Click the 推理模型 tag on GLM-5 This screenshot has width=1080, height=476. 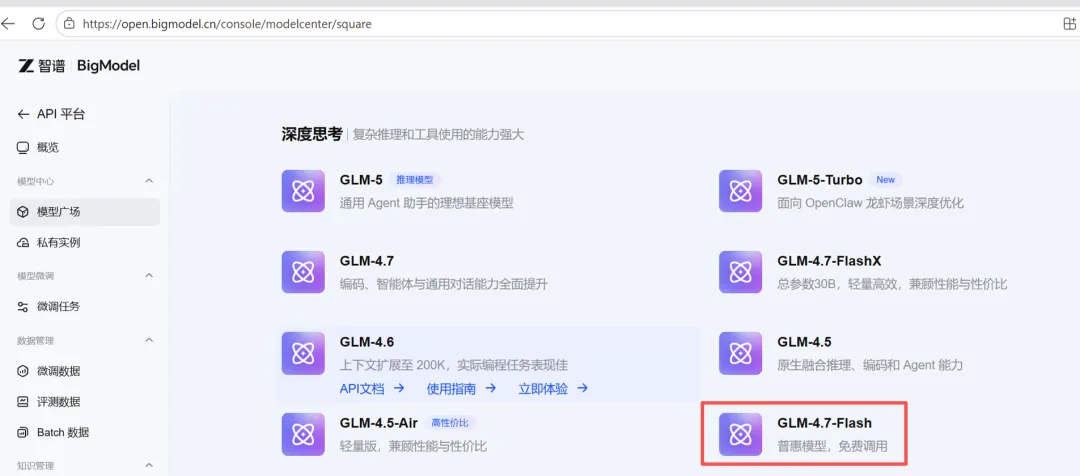[x=415, y=180]
